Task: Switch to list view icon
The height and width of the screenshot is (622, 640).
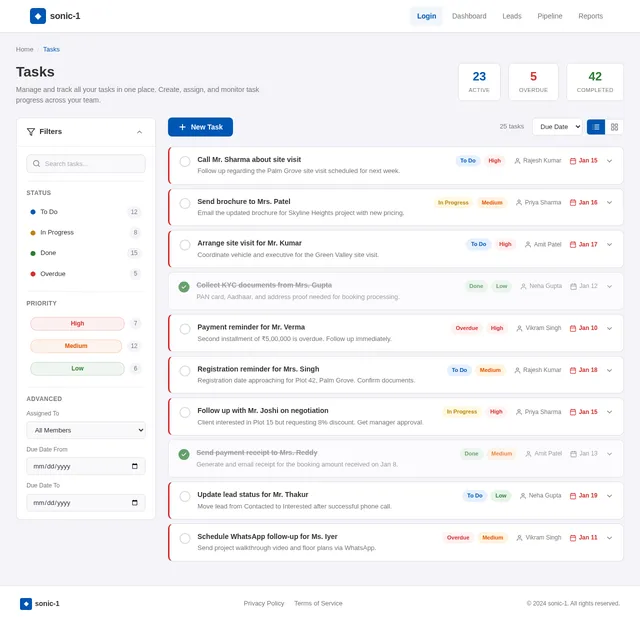Action: [x=596, y=127]
